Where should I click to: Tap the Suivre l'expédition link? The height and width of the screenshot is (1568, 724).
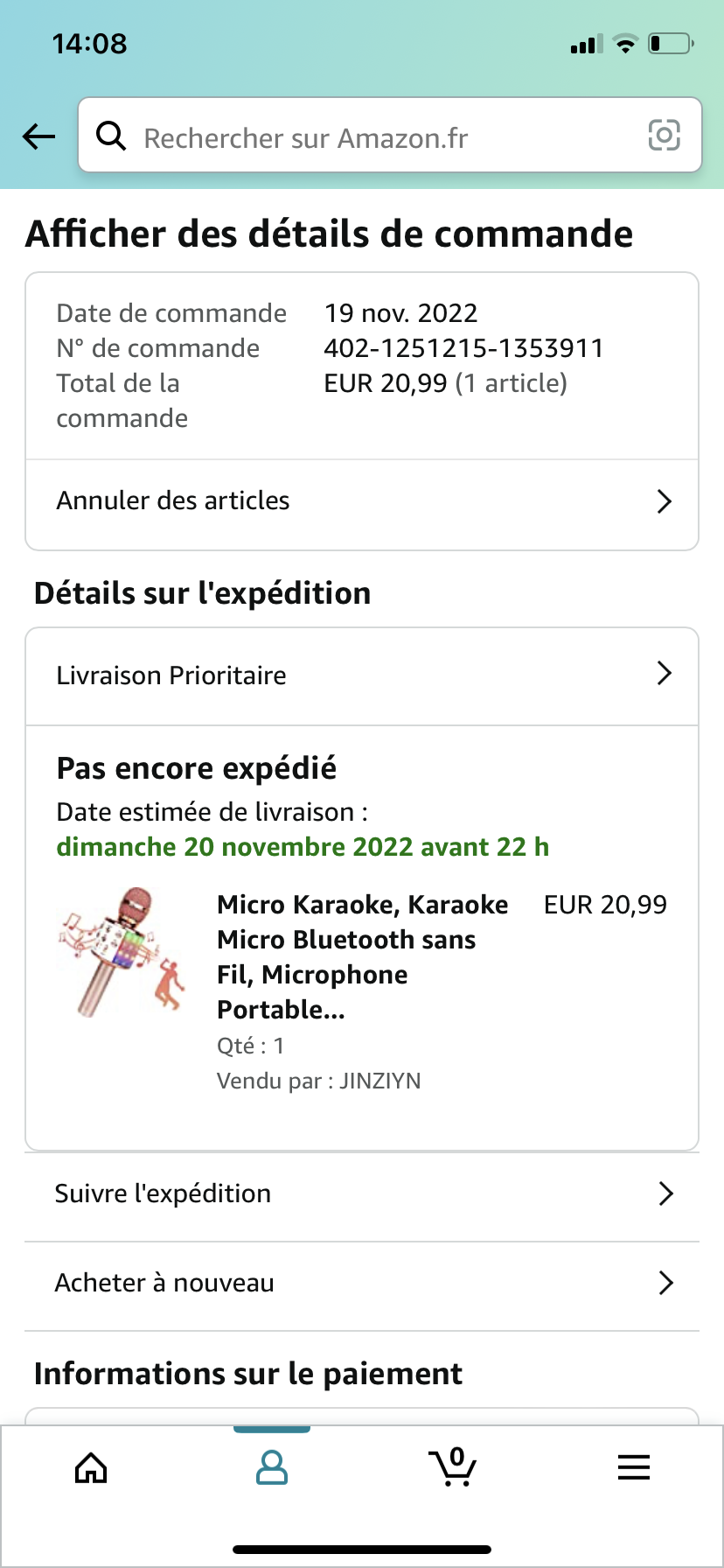[x=163, y=1193]
